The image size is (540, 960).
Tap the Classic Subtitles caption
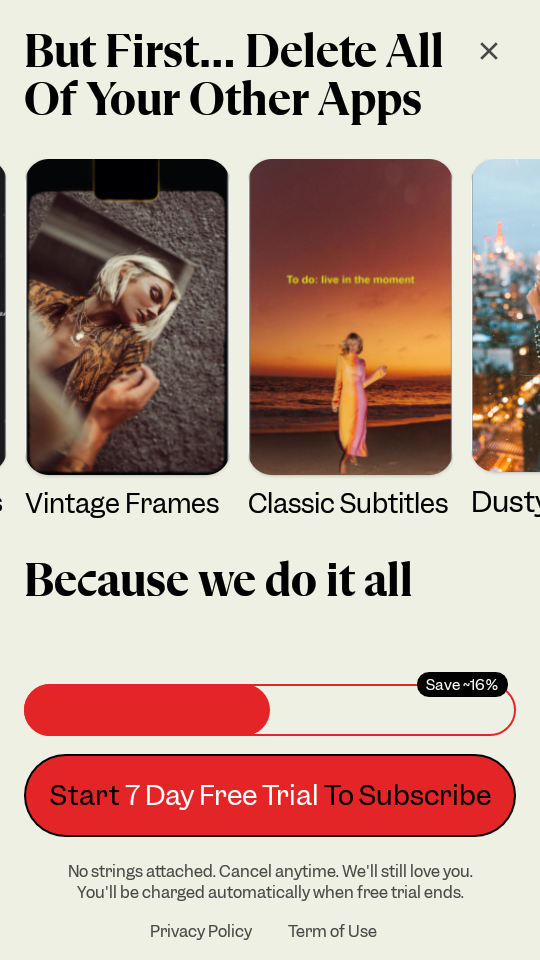pos(348,504)
